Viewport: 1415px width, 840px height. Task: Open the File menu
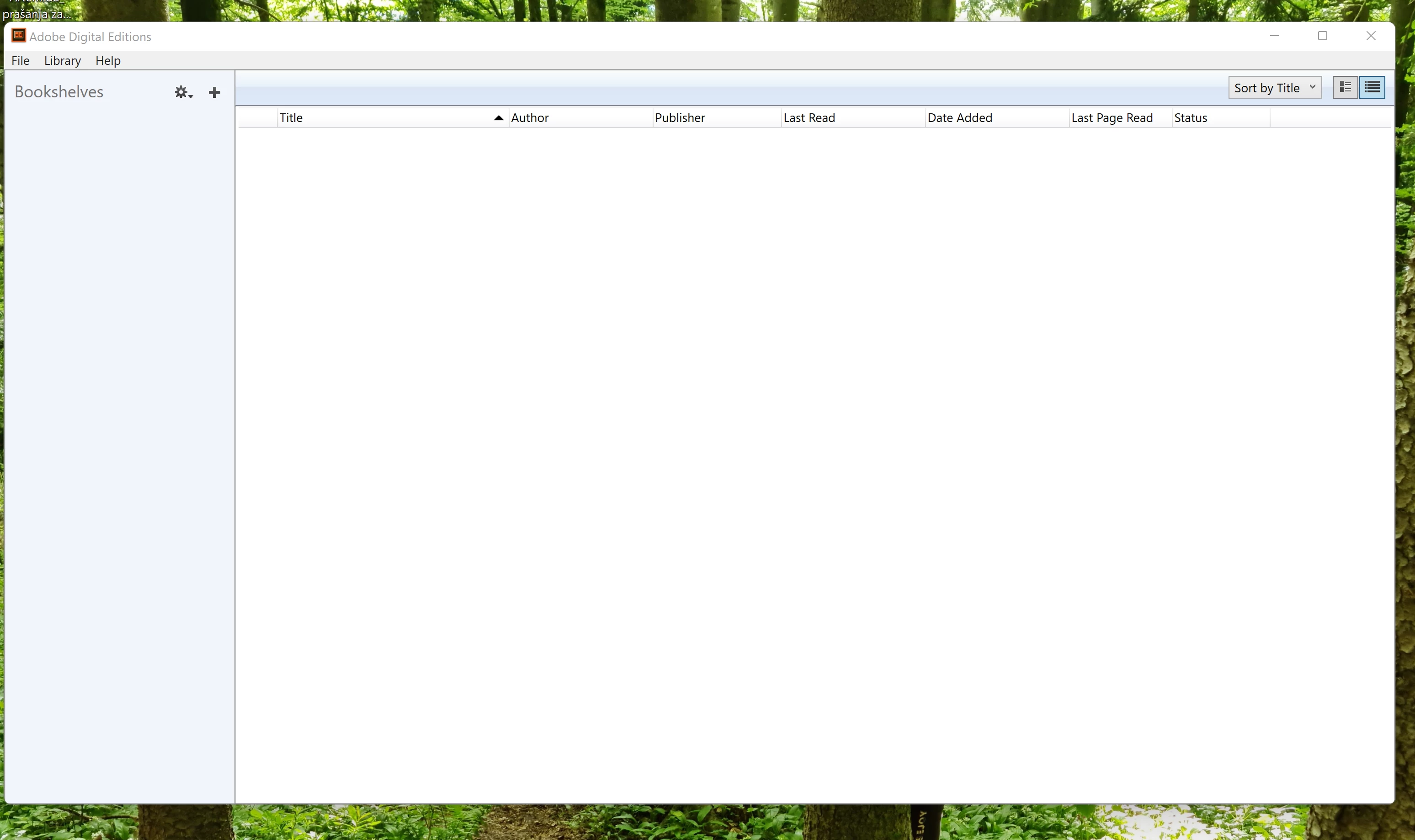point(21,61)
